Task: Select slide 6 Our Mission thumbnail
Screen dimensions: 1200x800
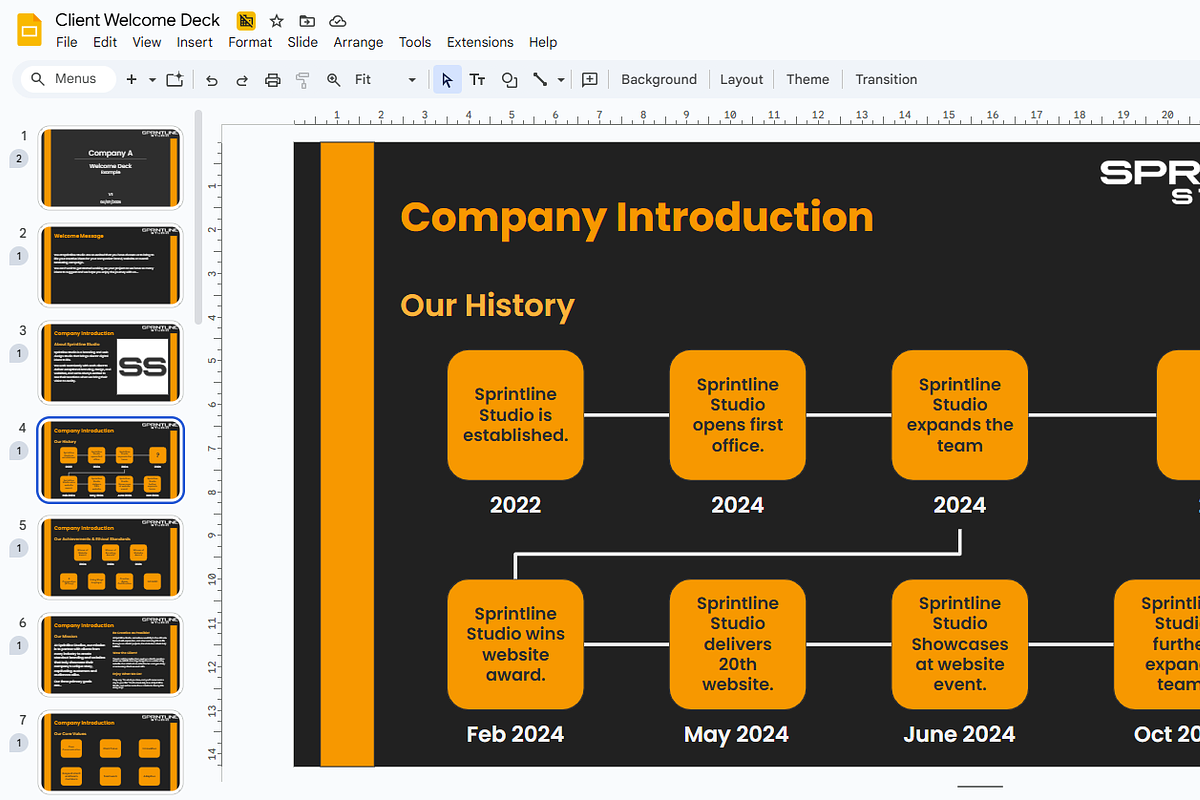Action: tap(111, 655)
